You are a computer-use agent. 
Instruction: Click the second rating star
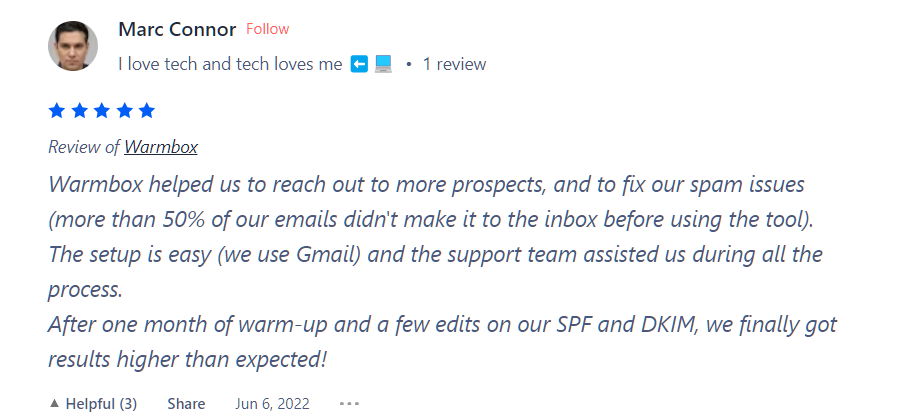point(80,110)
